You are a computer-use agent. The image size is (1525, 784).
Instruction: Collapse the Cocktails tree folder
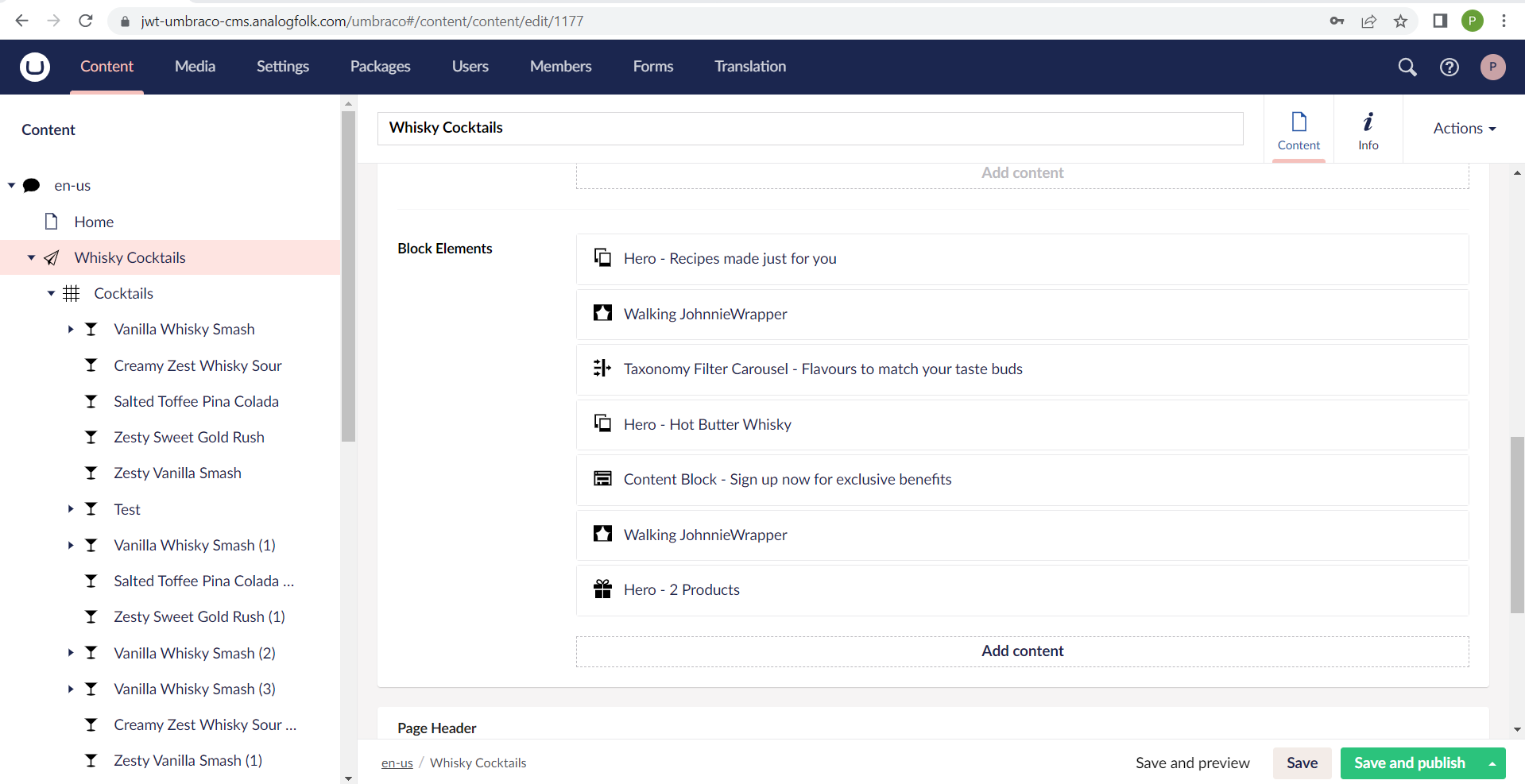(51, 293)
